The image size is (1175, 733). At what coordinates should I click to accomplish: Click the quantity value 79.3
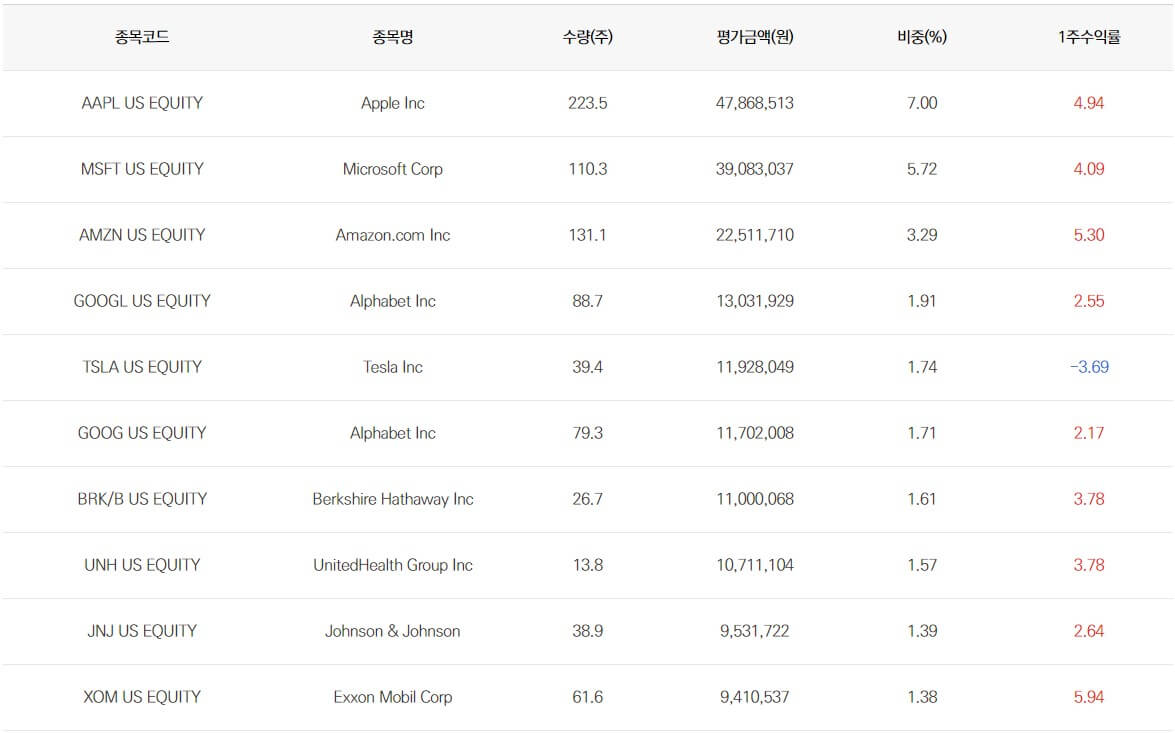588,432
